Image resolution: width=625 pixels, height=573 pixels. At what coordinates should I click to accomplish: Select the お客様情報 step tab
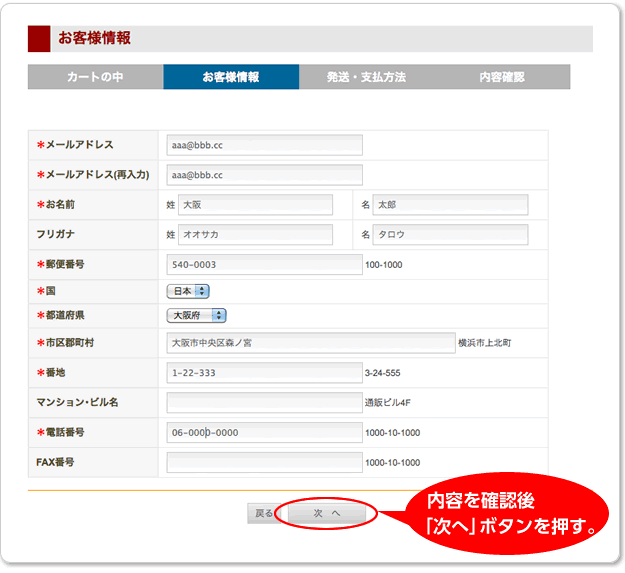(x=231, y=77)
